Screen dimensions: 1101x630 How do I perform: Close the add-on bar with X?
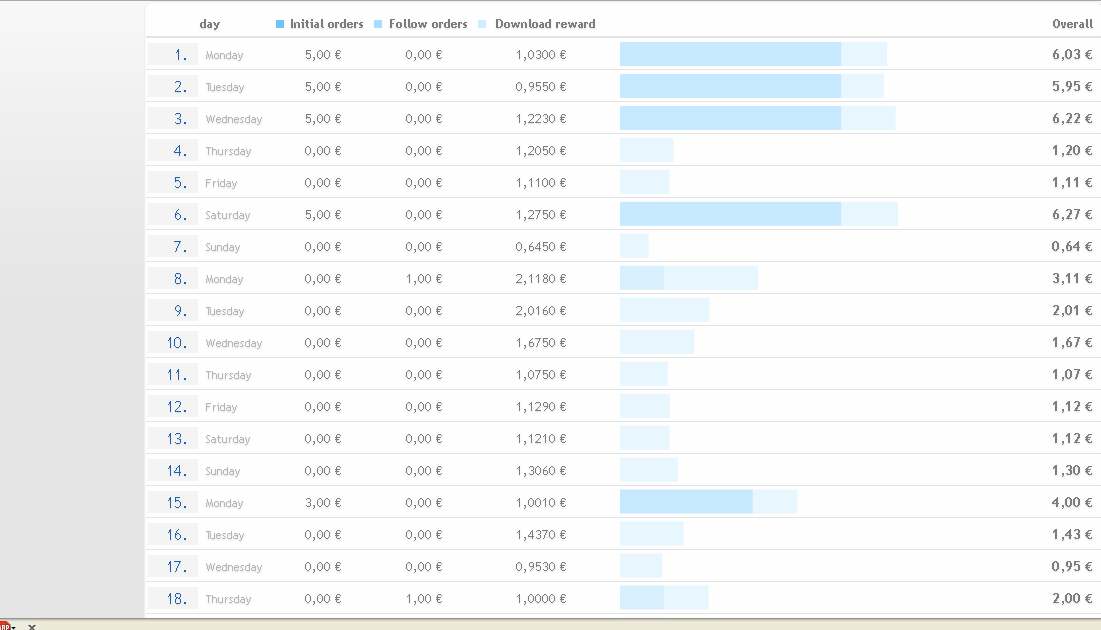(x=31, y=626)
